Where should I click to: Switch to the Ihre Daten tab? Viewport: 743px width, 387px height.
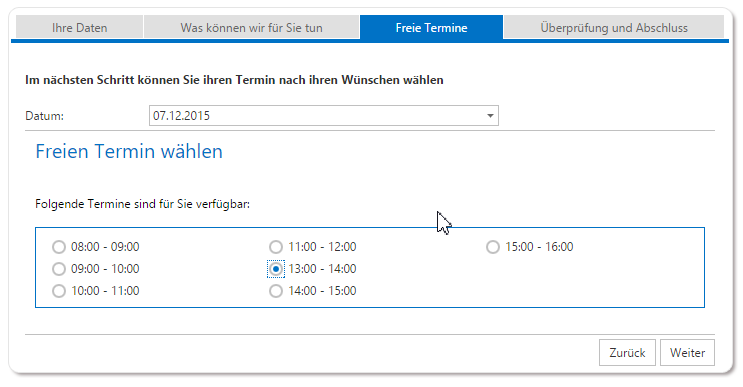(x=80, y=27)
